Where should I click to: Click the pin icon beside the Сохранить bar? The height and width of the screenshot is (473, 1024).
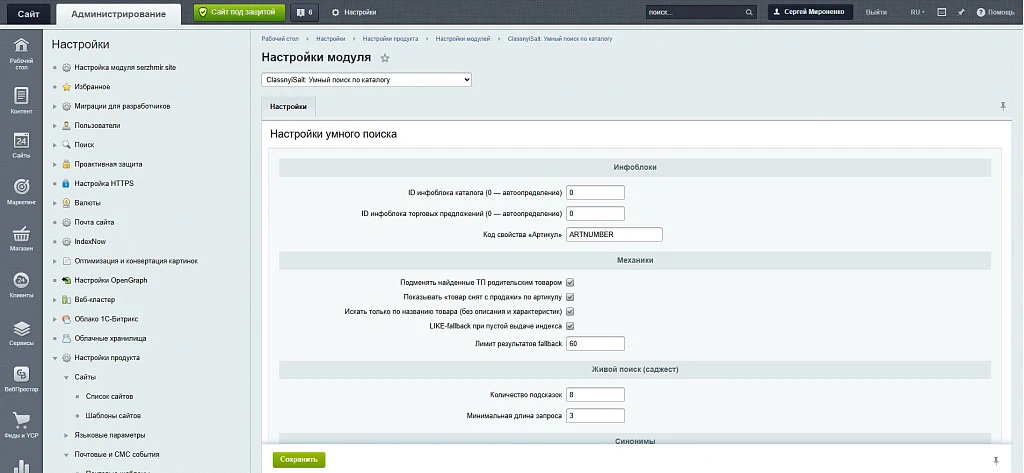tap(996, 461)
